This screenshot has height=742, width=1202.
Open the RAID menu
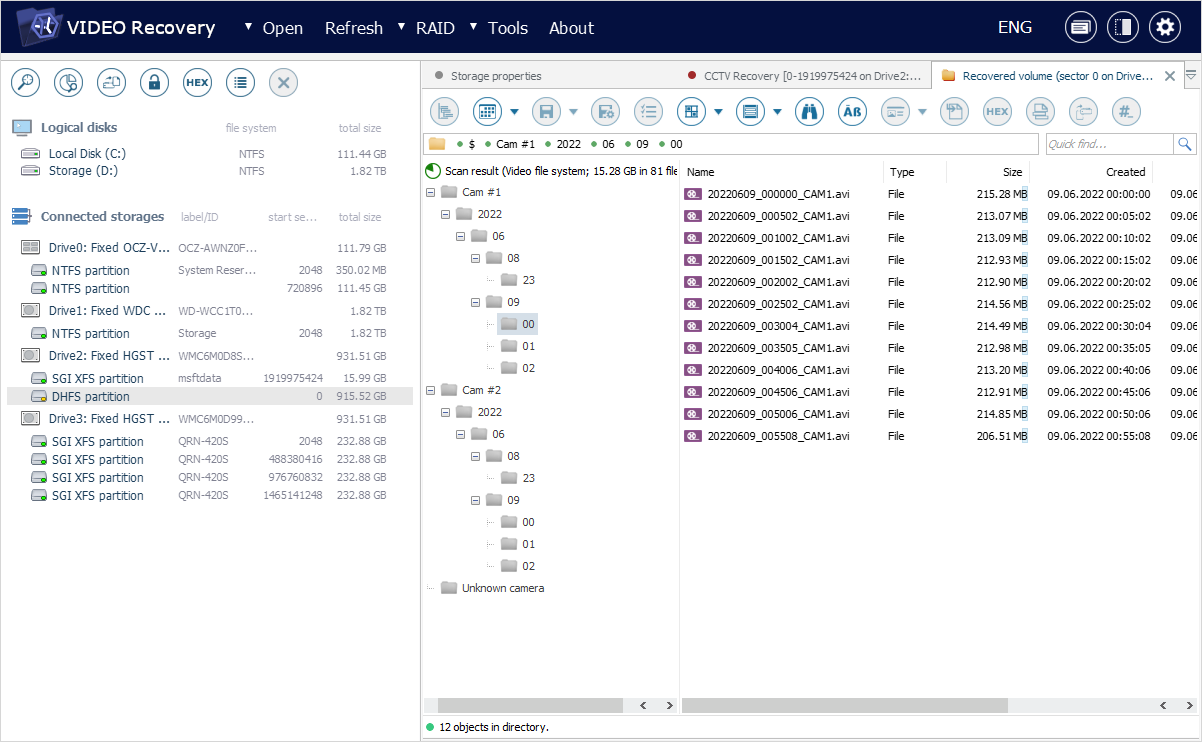click(x=428, y=28)
